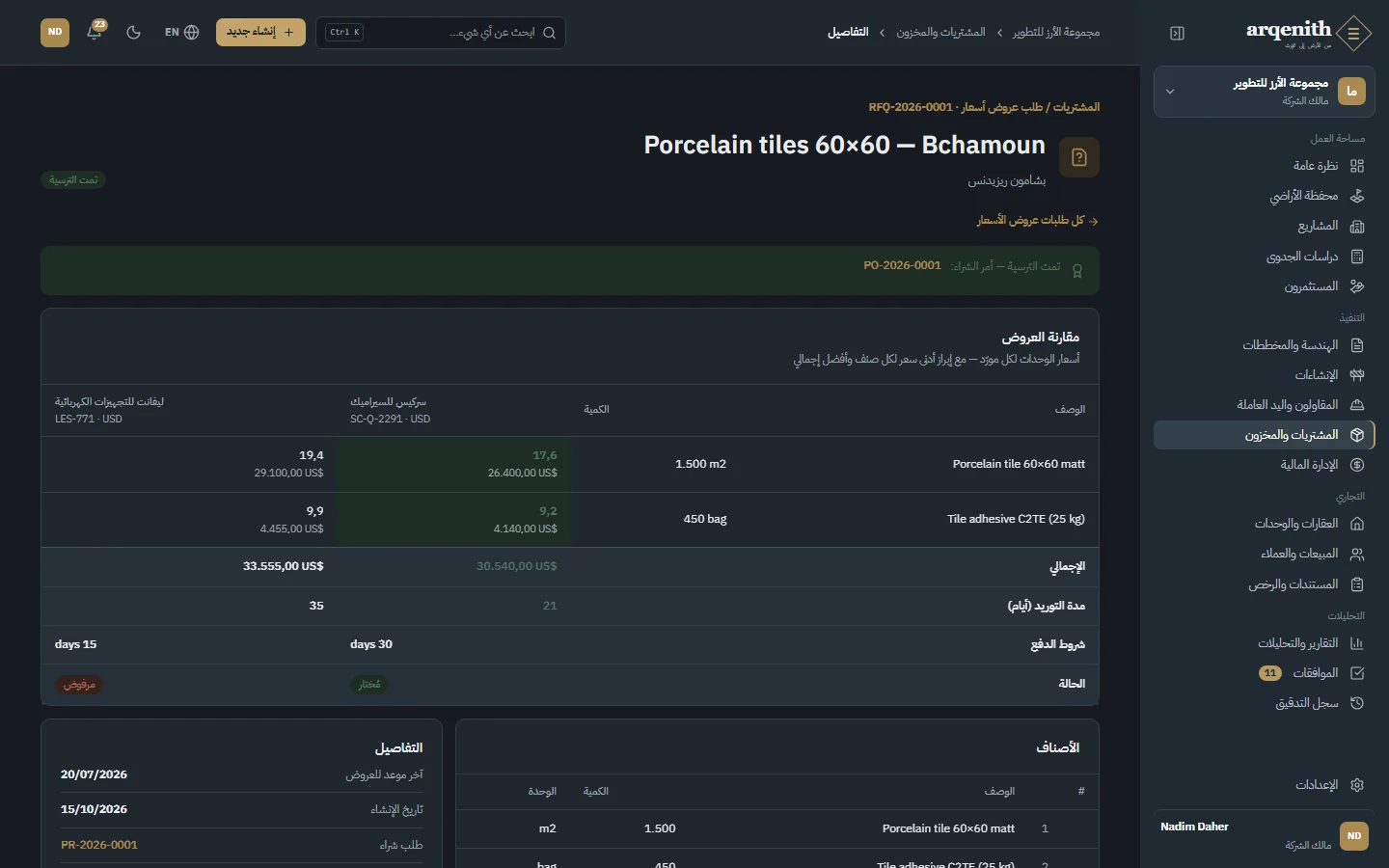Click the 20/07/2026 deadline date value
The image size is (1389, 868).
pyautogui.click(x=94, y=774)
